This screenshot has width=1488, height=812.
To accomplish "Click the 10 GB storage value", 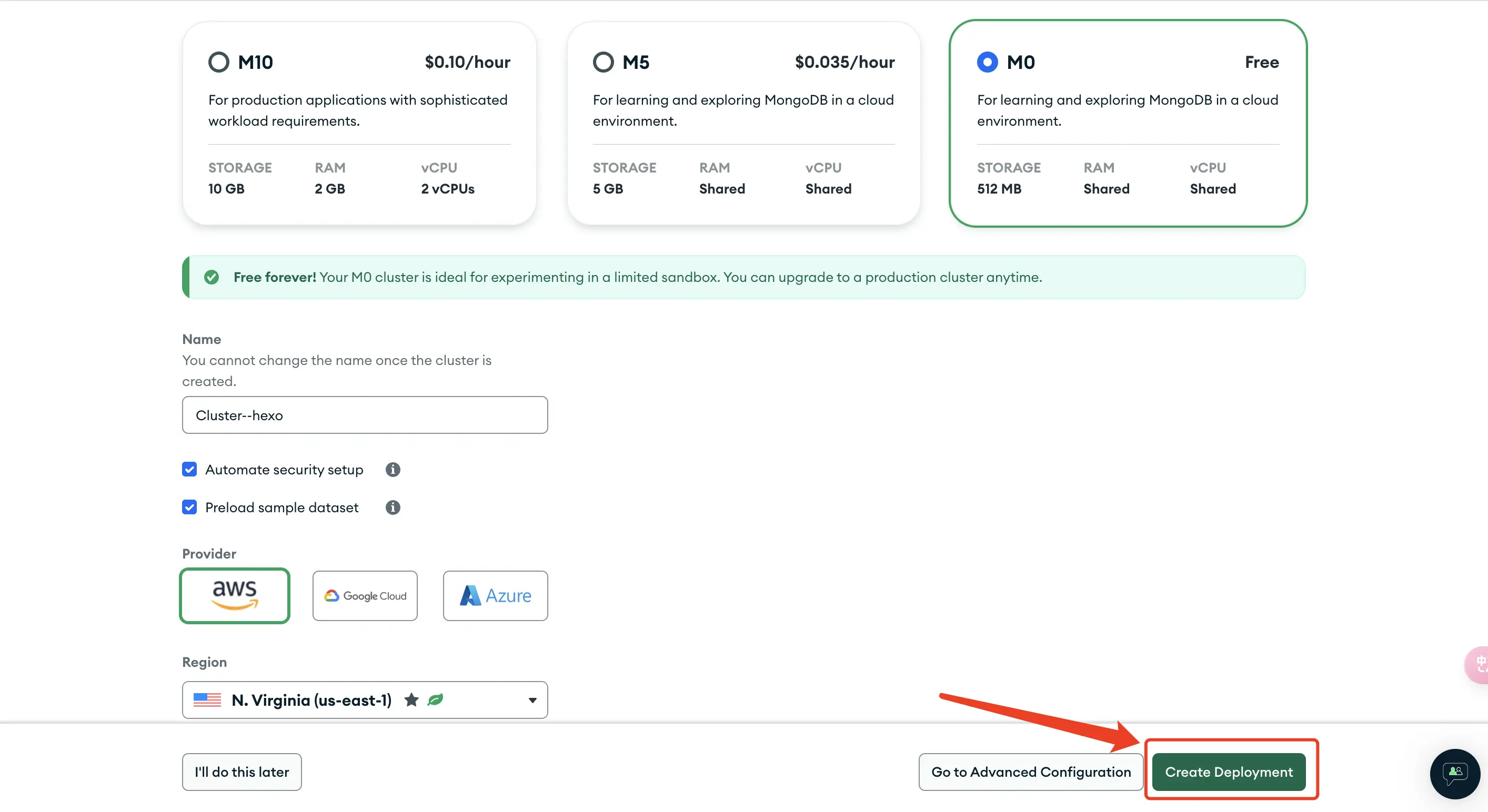I will tap(226, 189).
